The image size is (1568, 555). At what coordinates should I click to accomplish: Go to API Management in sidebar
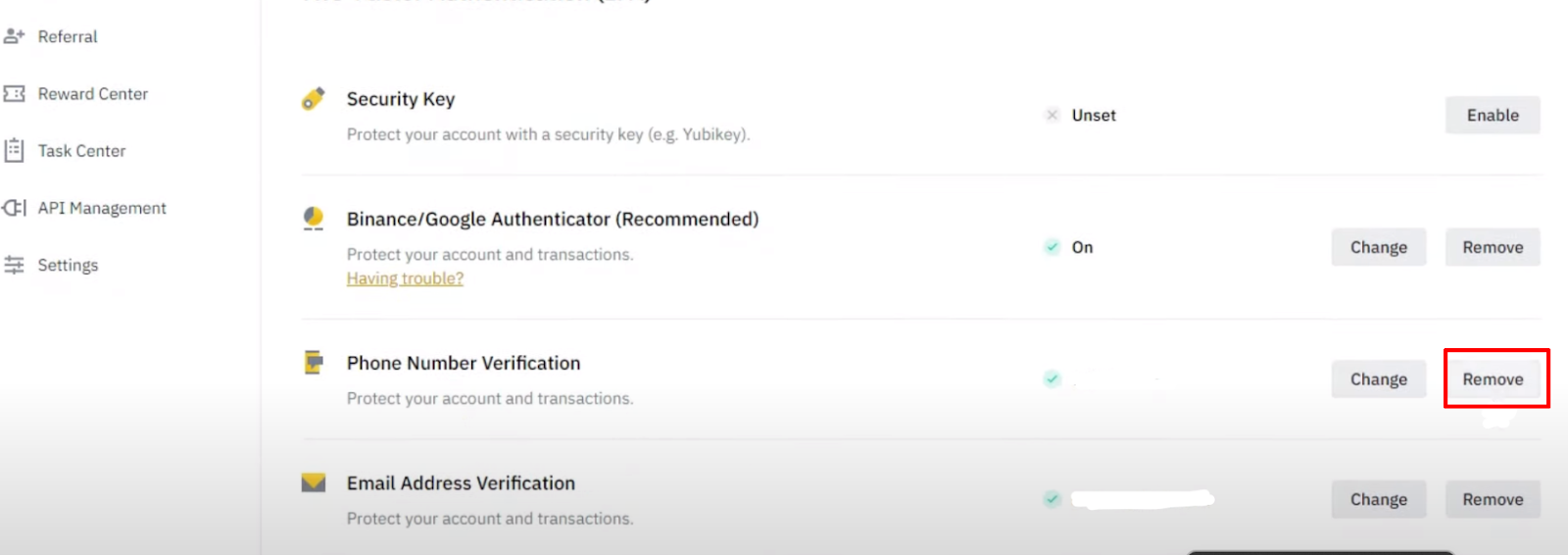(102, 208)
